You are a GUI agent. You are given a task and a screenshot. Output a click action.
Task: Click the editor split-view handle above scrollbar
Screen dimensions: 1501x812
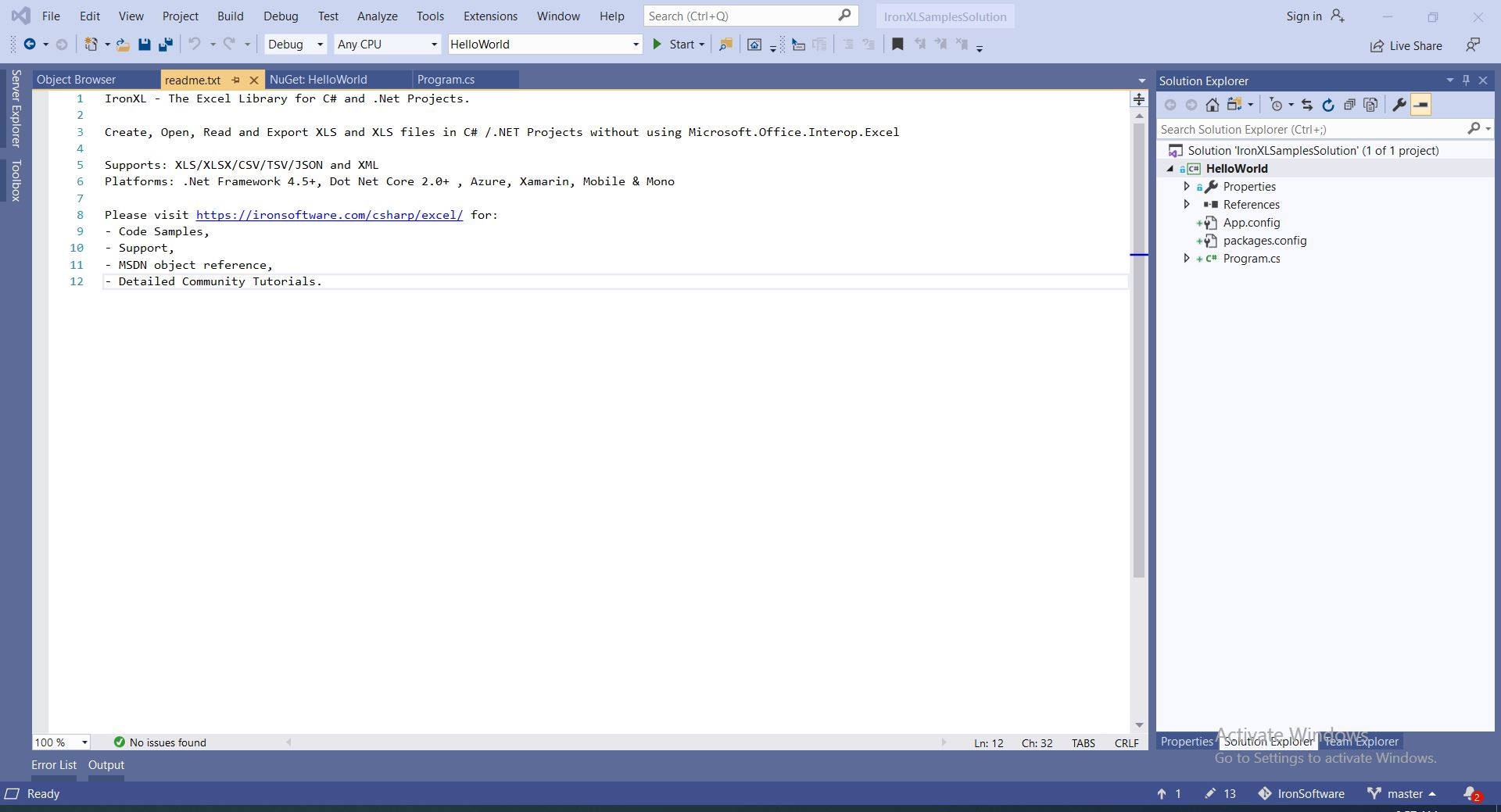click(x=1139, y=99)
